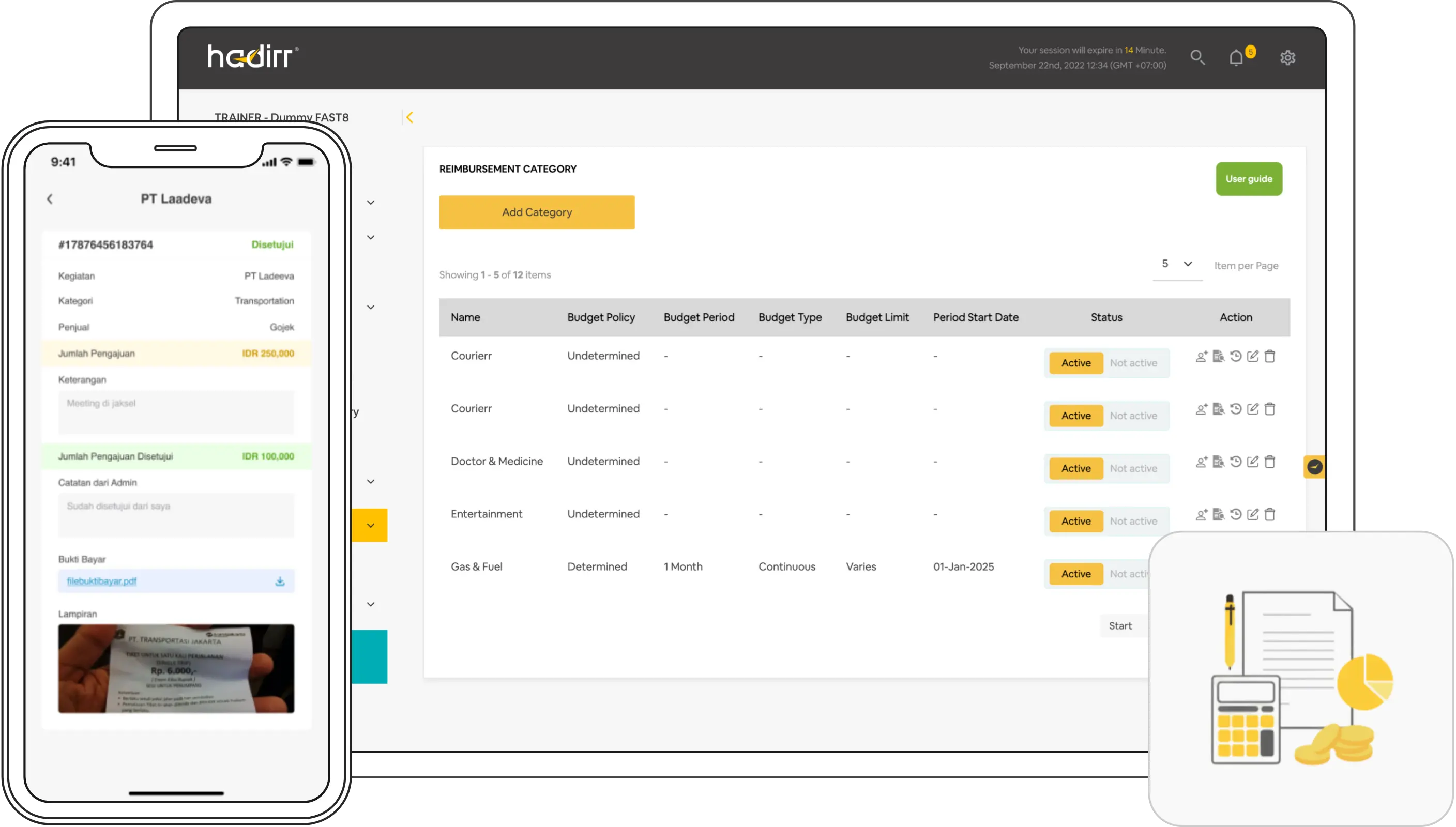Image resolution: width=1456 pixels, height=827 pixels.
Task: Open the 5 items per page dropdown
Action: (x=1177, y=264)
